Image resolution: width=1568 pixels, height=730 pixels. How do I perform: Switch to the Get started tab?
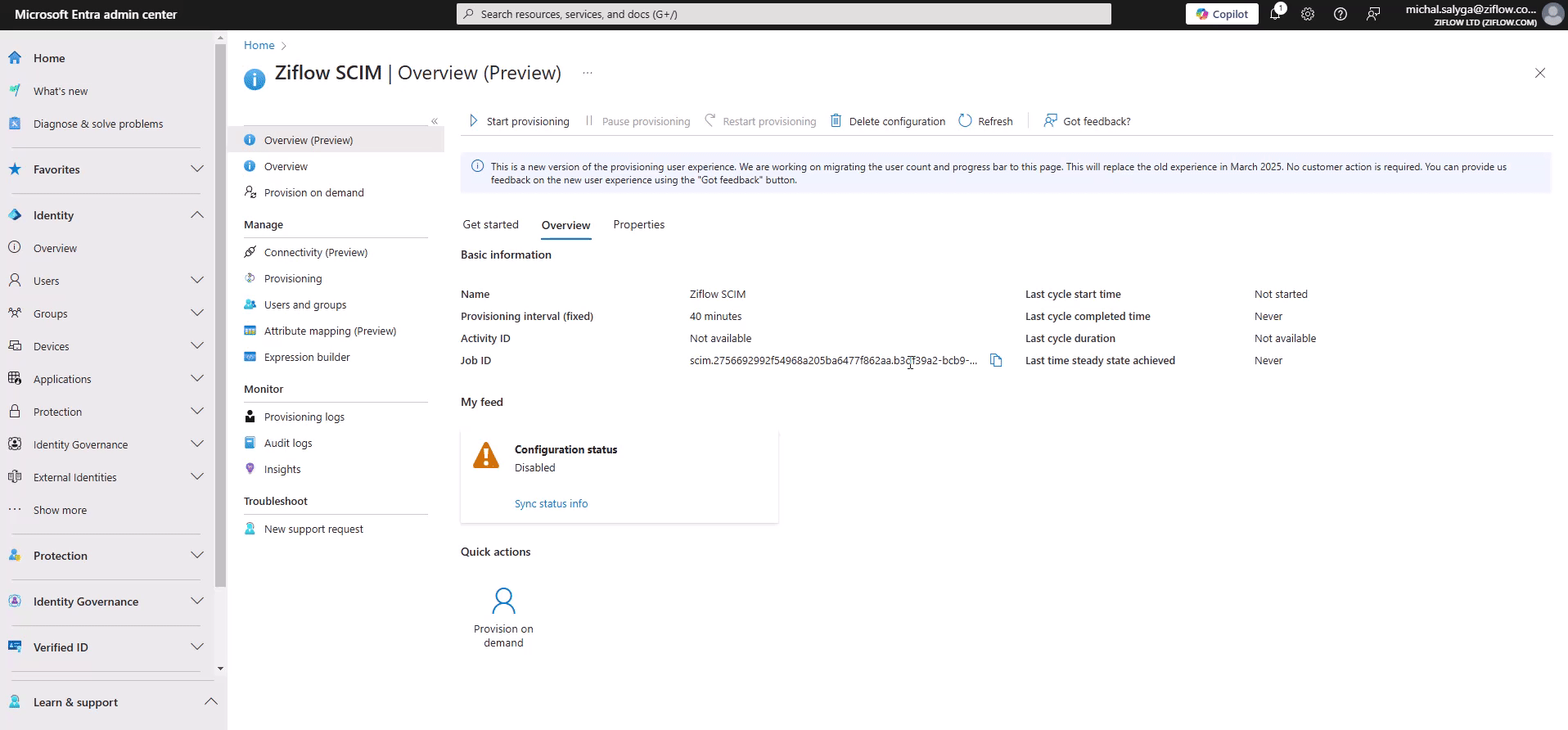[490, 225]
